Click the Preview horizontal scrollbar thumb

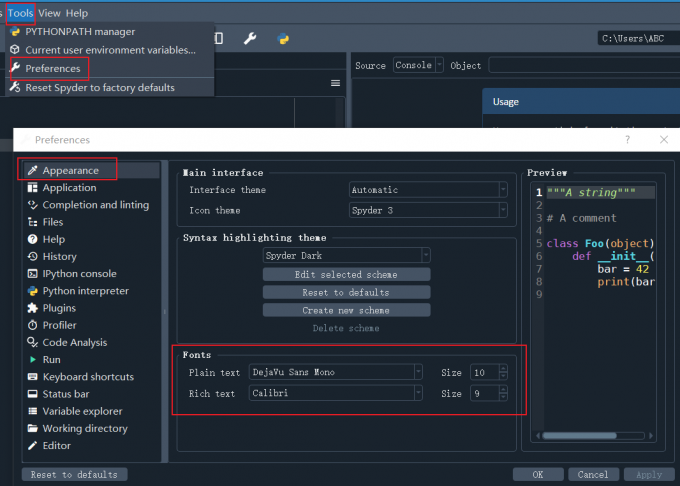[x=579, y=436]
